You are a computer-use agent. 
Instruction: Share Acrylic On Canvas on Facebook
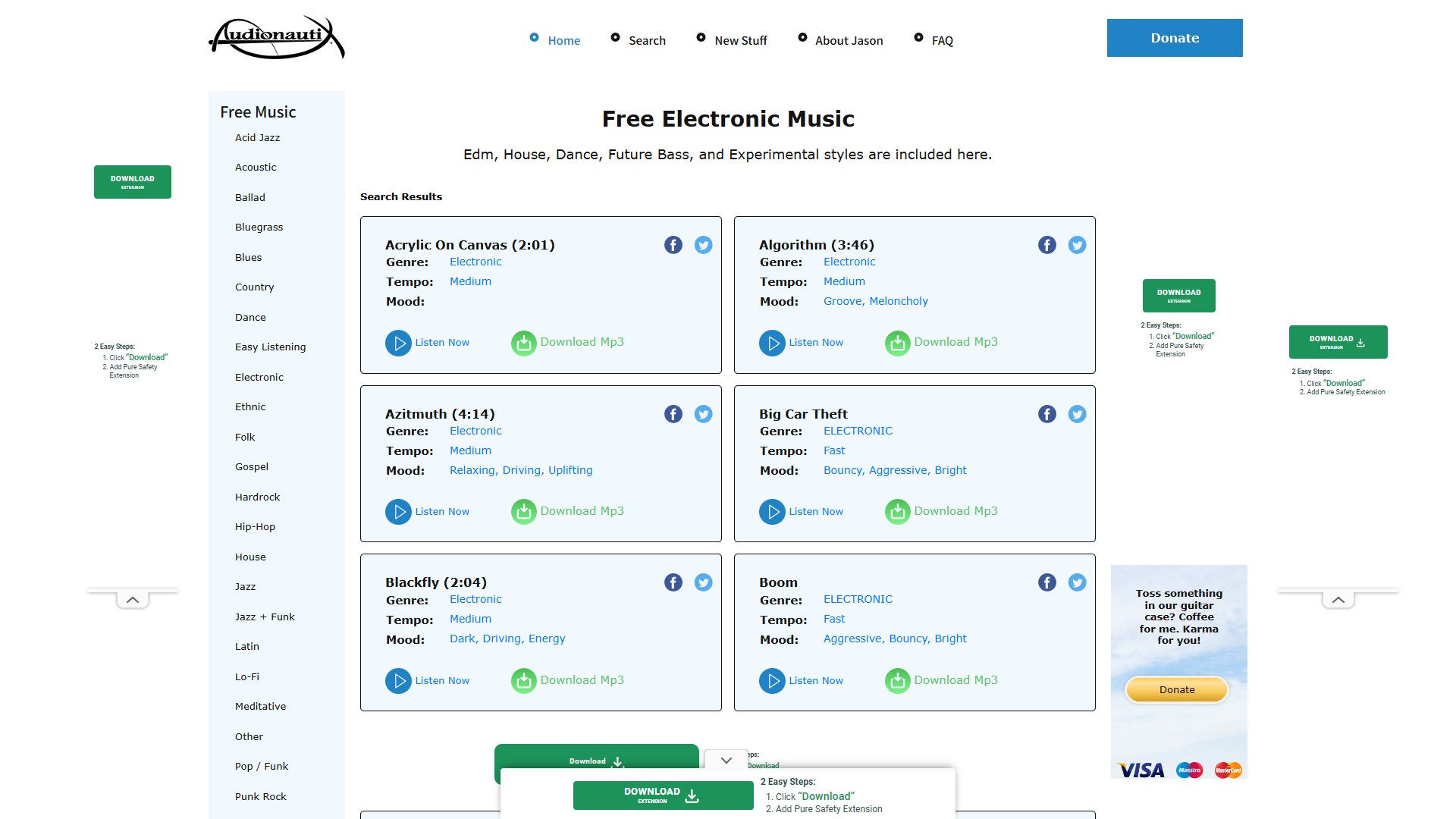point(673,245)
